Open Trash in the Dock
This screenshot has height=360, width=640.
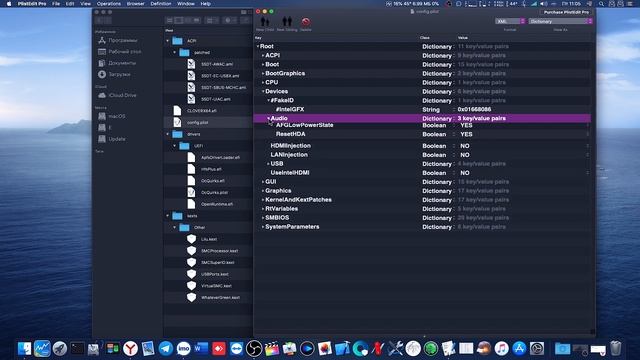point(616,349)
